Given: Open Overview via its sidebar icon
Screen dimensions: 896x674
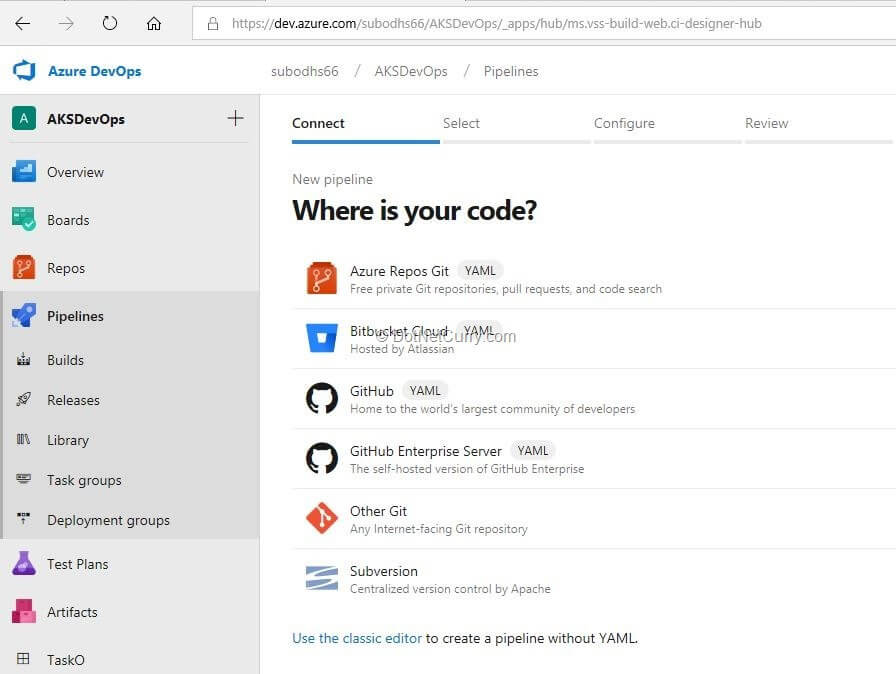Looking at the screenshot, I should click(23, 171).
